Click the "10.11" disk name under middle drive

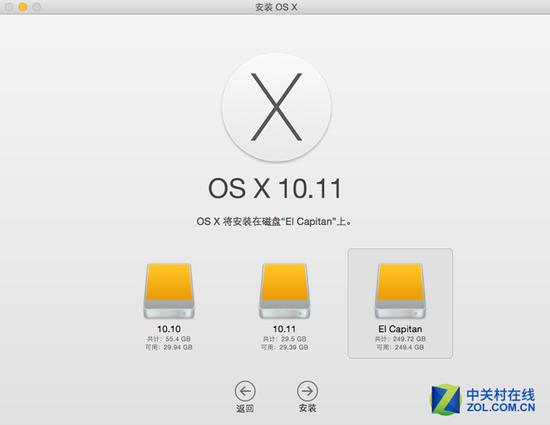(284, 329)
